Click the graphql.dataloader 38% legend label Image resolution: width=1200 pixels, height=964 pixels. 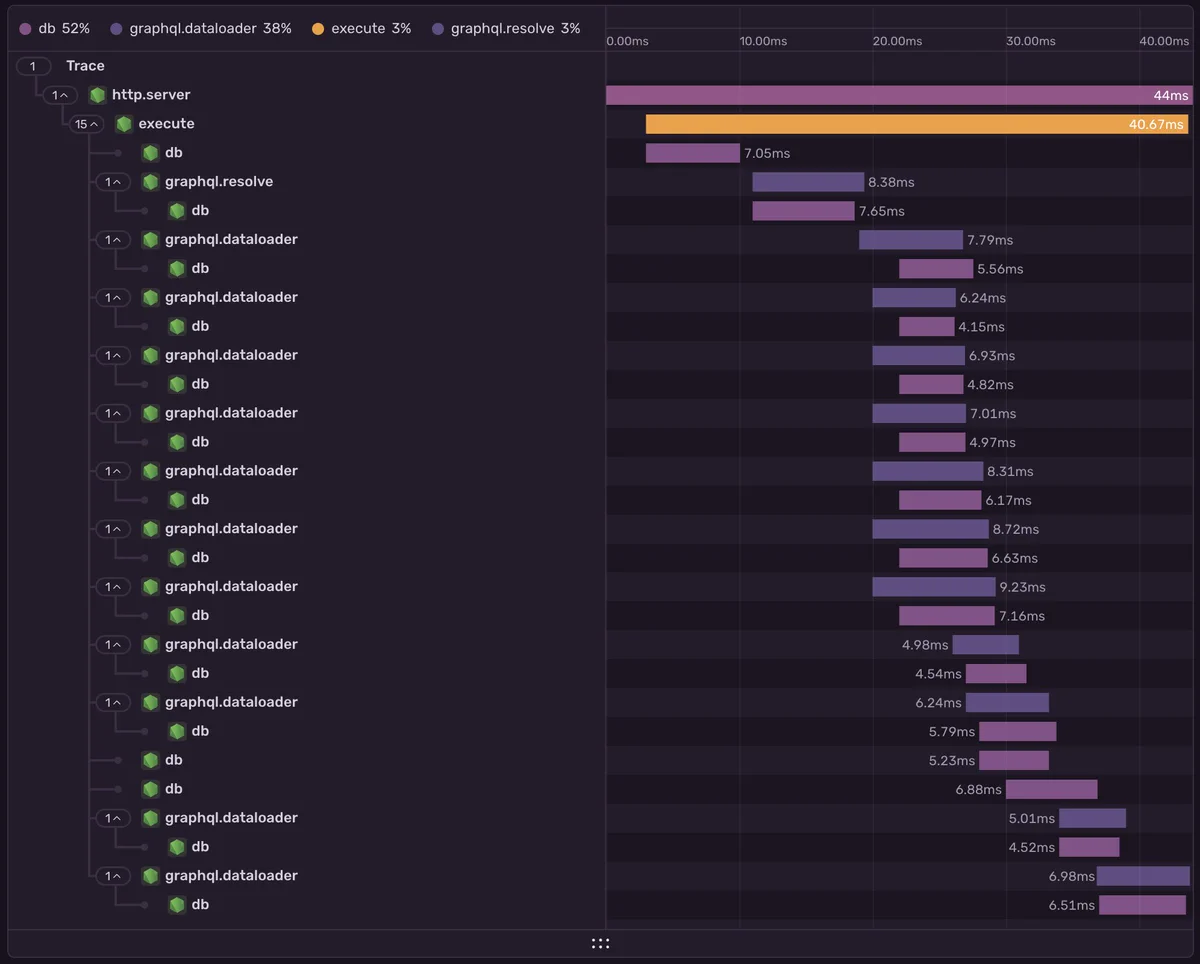210,29
